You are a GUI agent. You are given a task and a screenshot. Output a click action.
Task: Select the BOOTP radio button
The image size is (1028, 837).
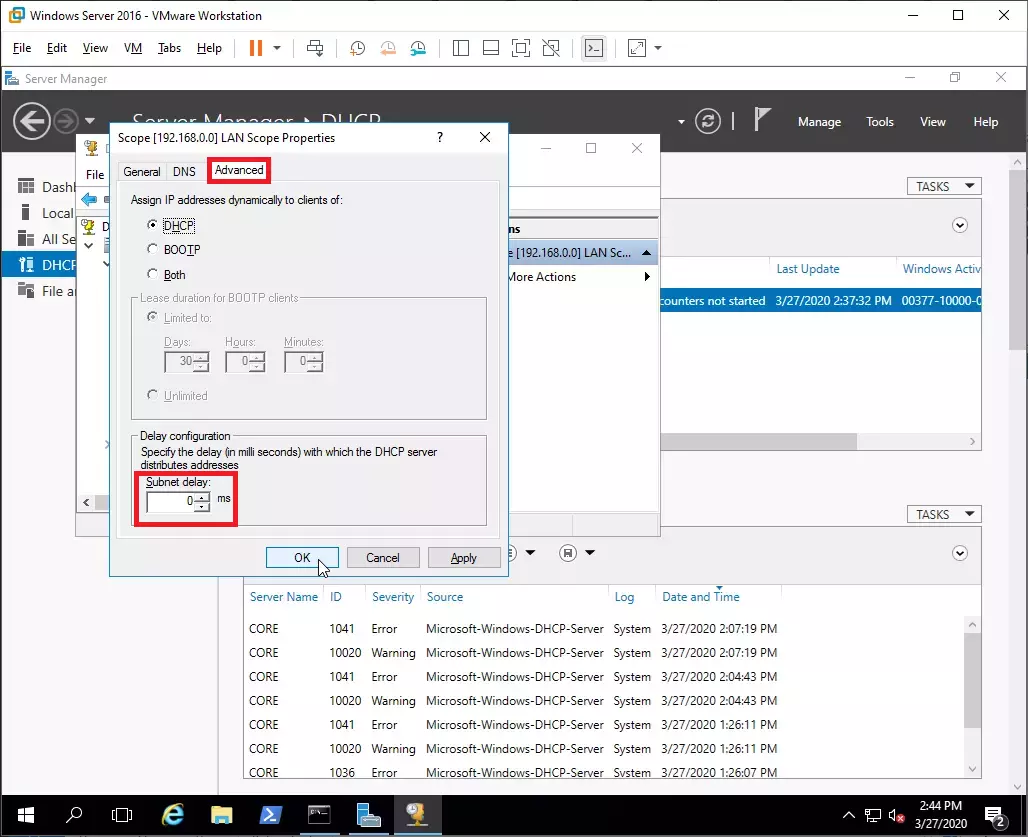click(153, 249)
